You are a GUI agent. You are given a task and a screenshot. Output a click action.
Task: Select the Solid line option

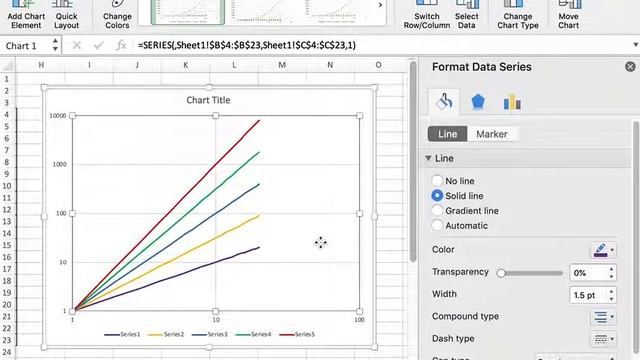click(437, 196)
